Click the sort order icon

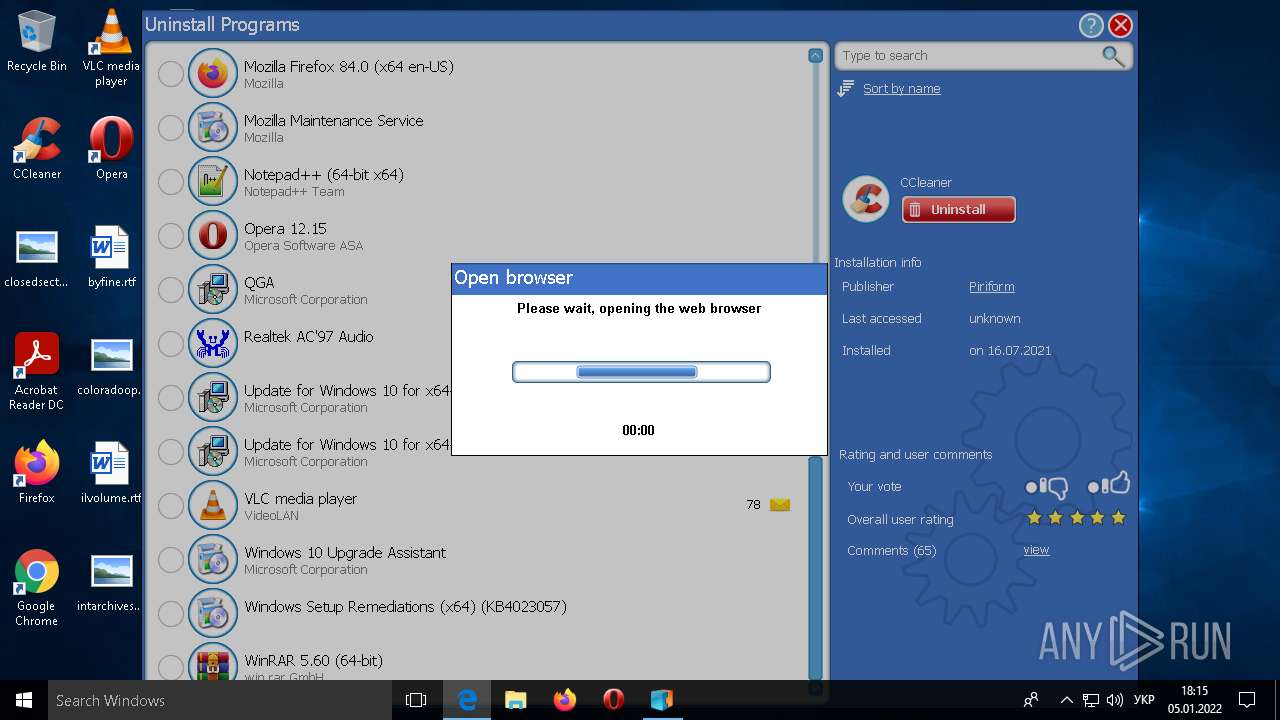pyautogui.click(x=845, y=89)
